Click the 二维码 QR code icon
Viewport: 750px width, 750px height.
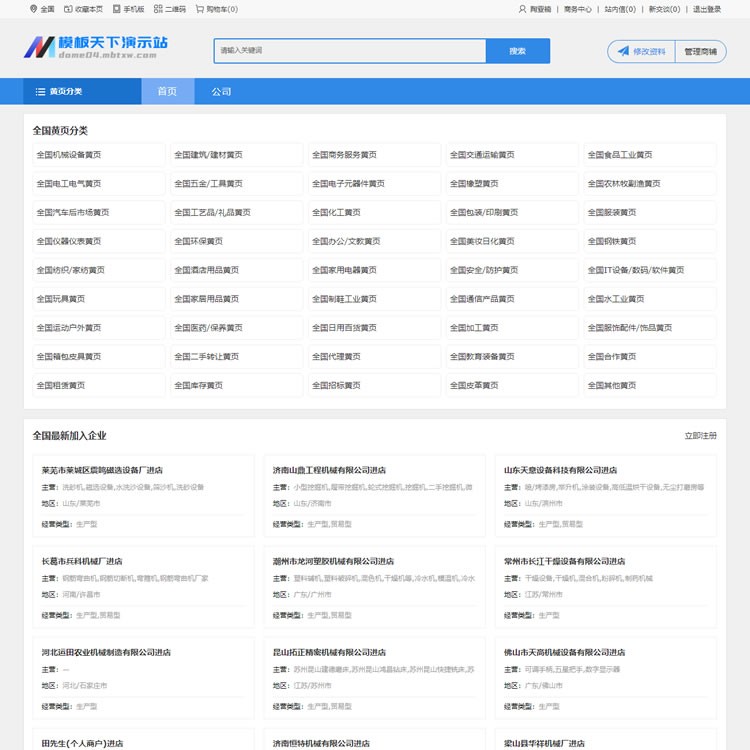tap(158, 9)
